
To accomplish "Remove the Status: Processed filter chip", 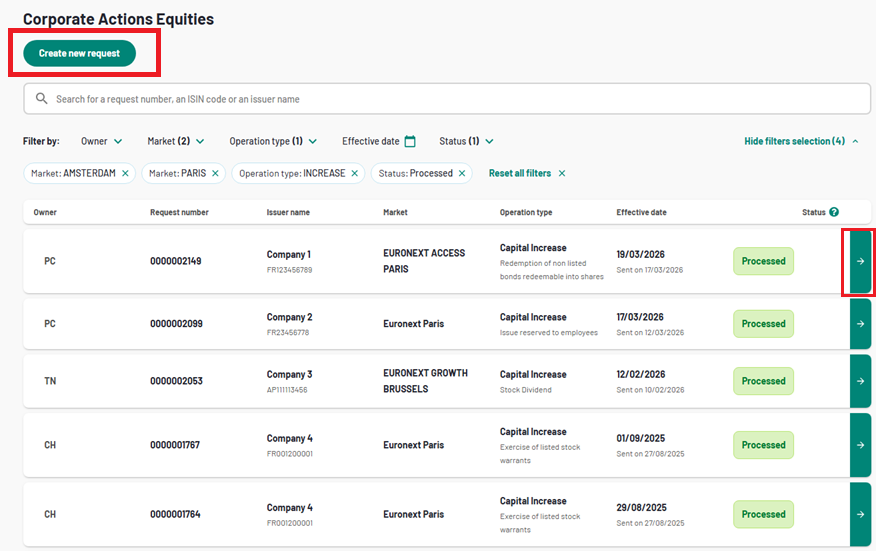I will [462, 173].
